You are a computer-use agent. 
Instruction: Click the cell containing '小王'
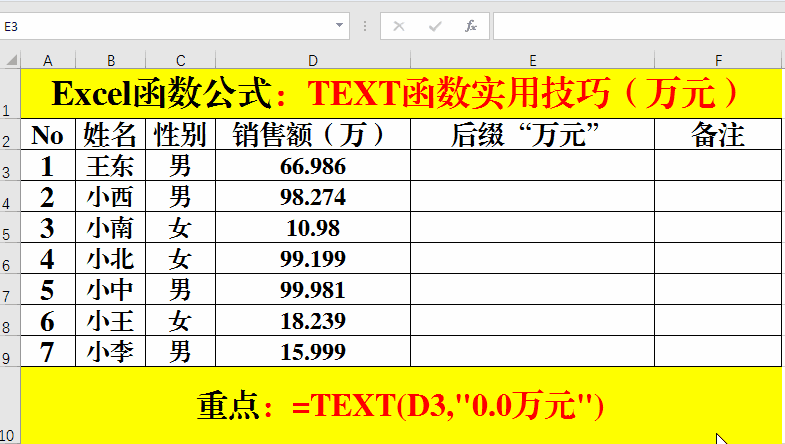click(x=111, y=320)
